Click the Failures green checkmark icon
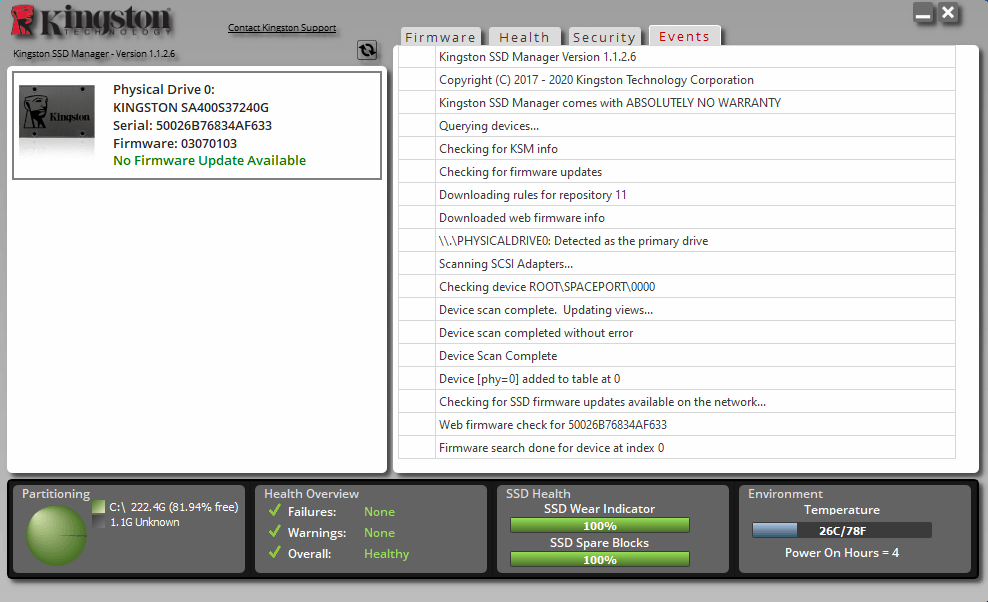This screenshot has height=602, width=988. (x=275, y=511)
